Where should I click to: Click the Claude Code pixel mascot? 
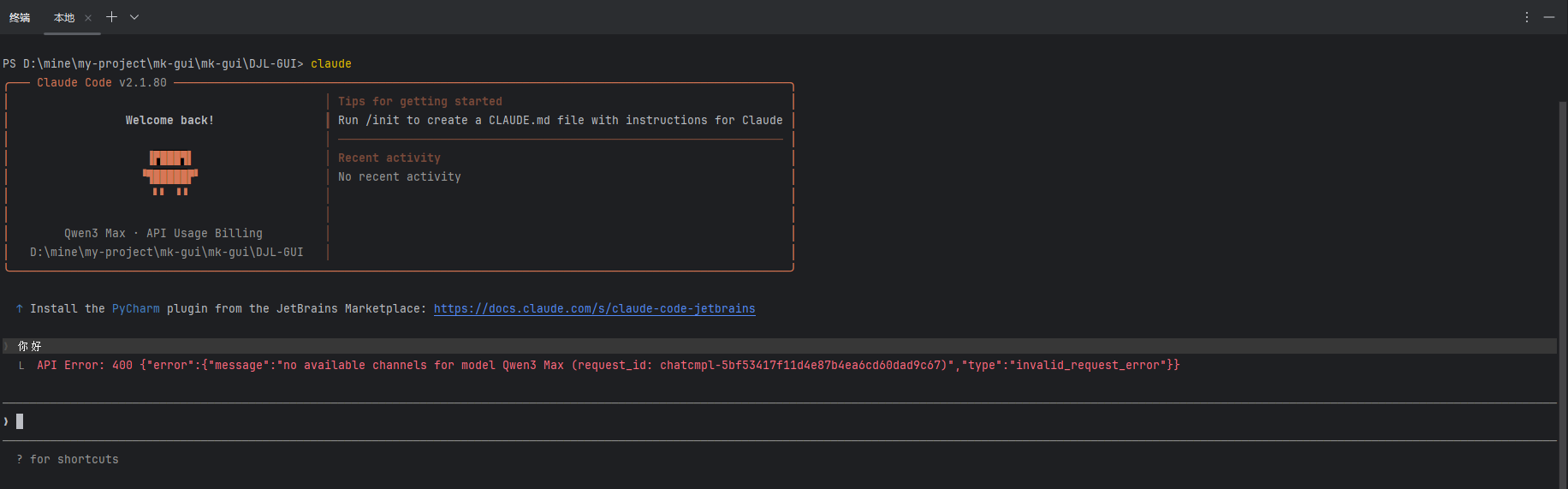coord(170,173)
